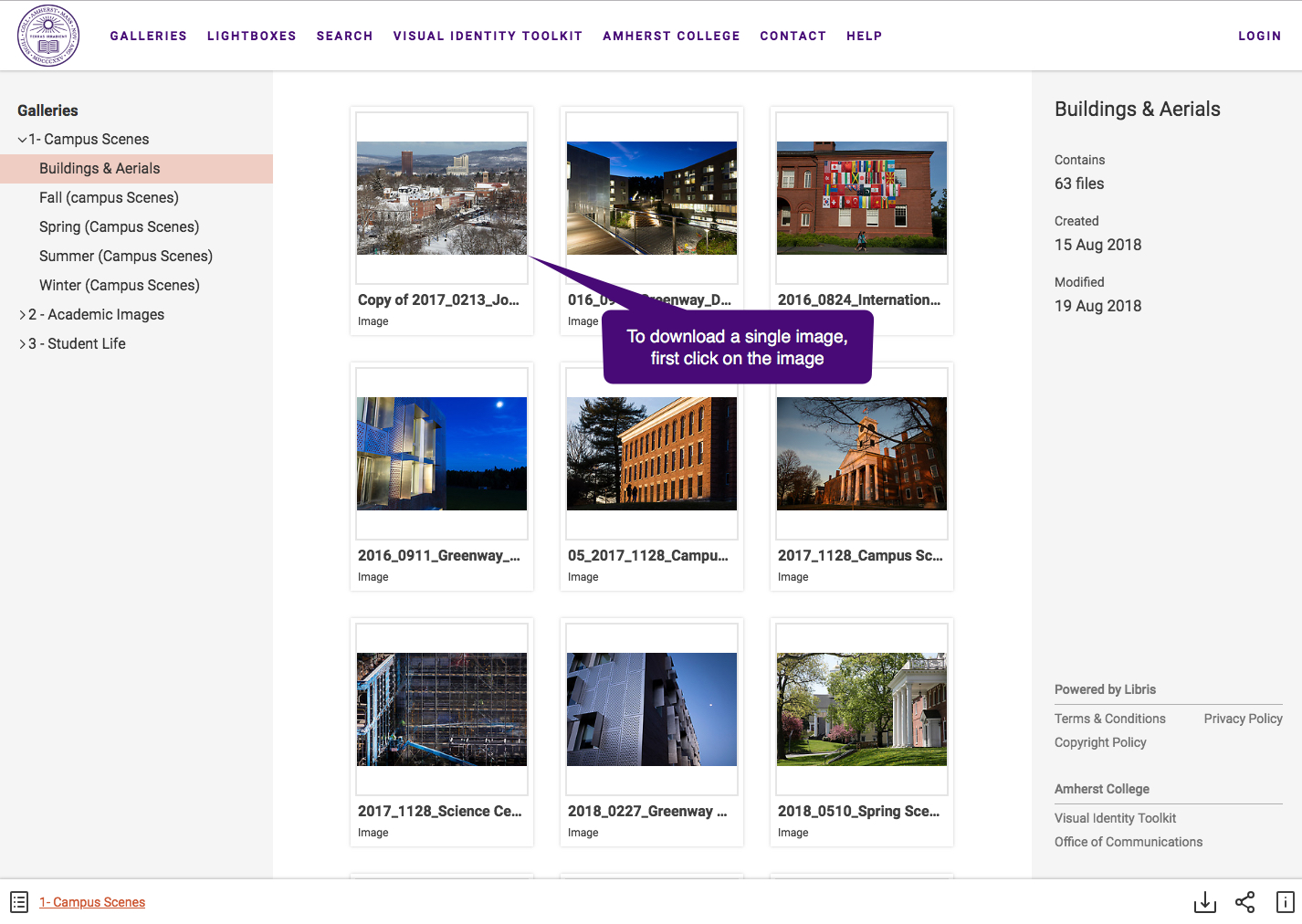Click Powered by Libris text

1106,689
